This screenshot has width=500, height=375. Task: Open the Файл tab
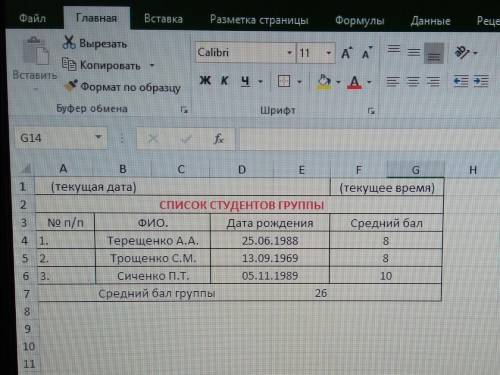coord(32,18)
